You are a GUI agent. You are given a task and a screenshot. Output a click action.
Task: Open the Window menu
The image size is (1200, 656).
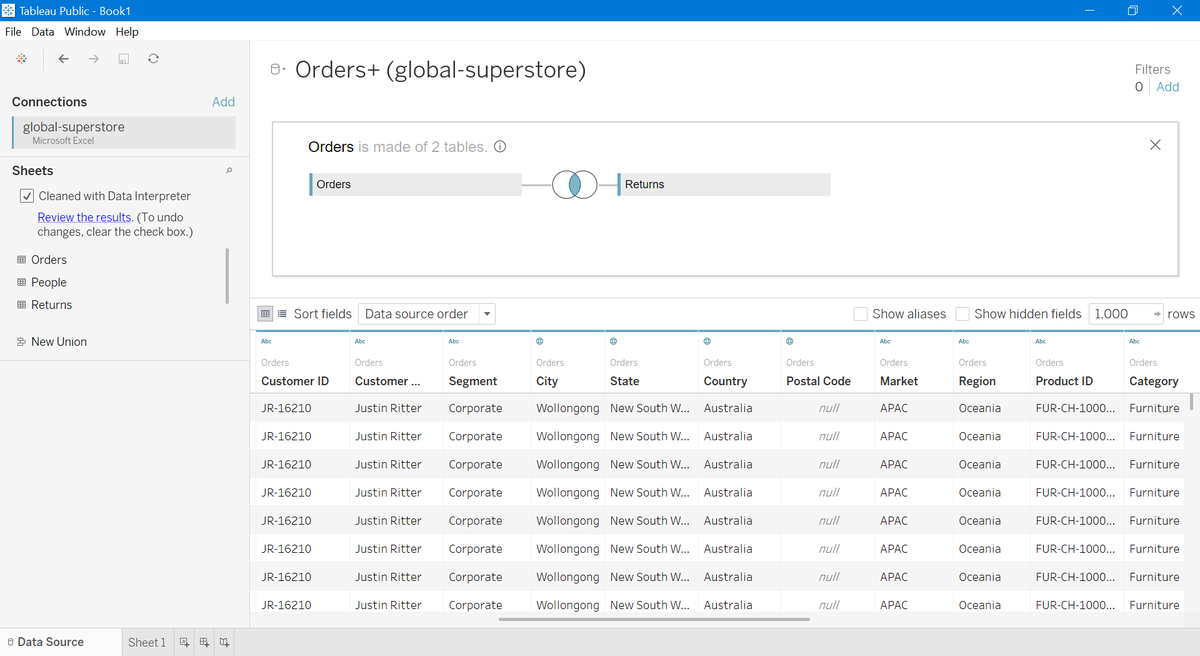[85, 32]
